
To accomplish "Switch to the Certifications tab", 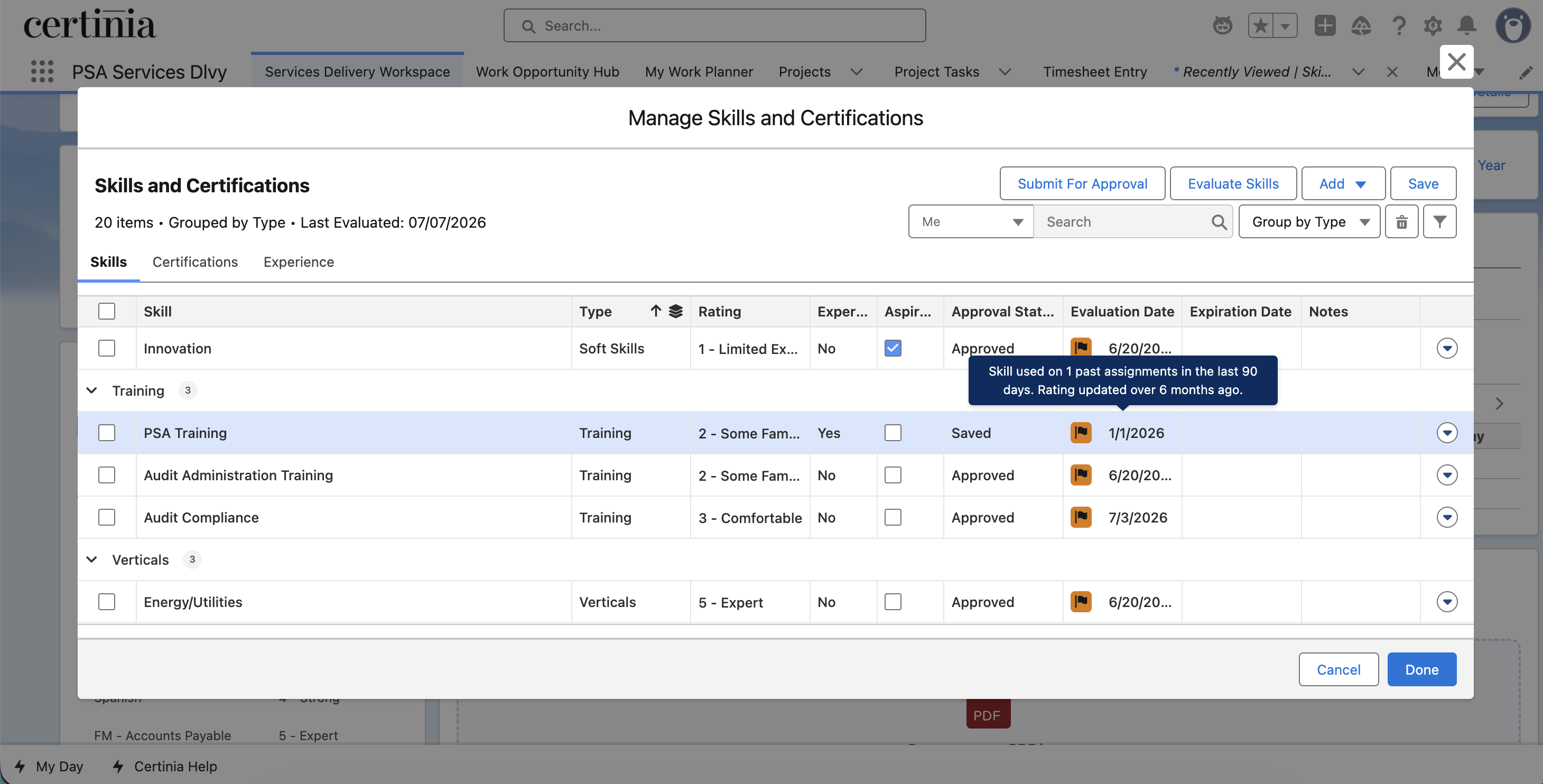I will click(196, 262).
